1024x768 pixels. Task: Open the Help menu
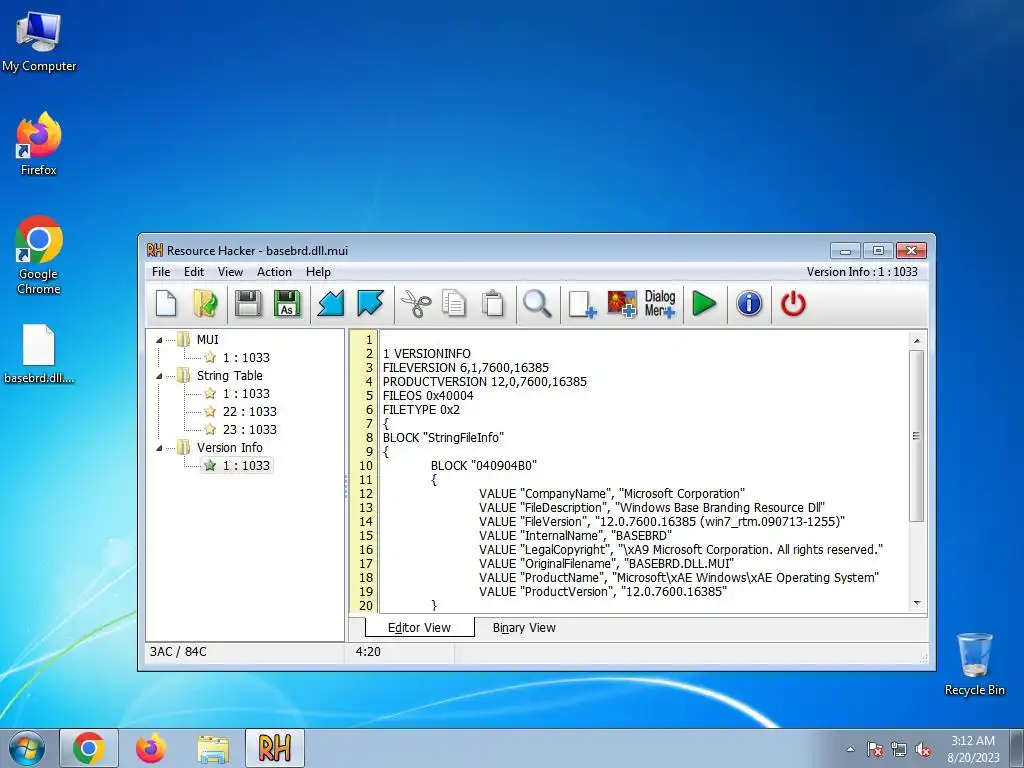pyautogui.click(x=318, y=272)
